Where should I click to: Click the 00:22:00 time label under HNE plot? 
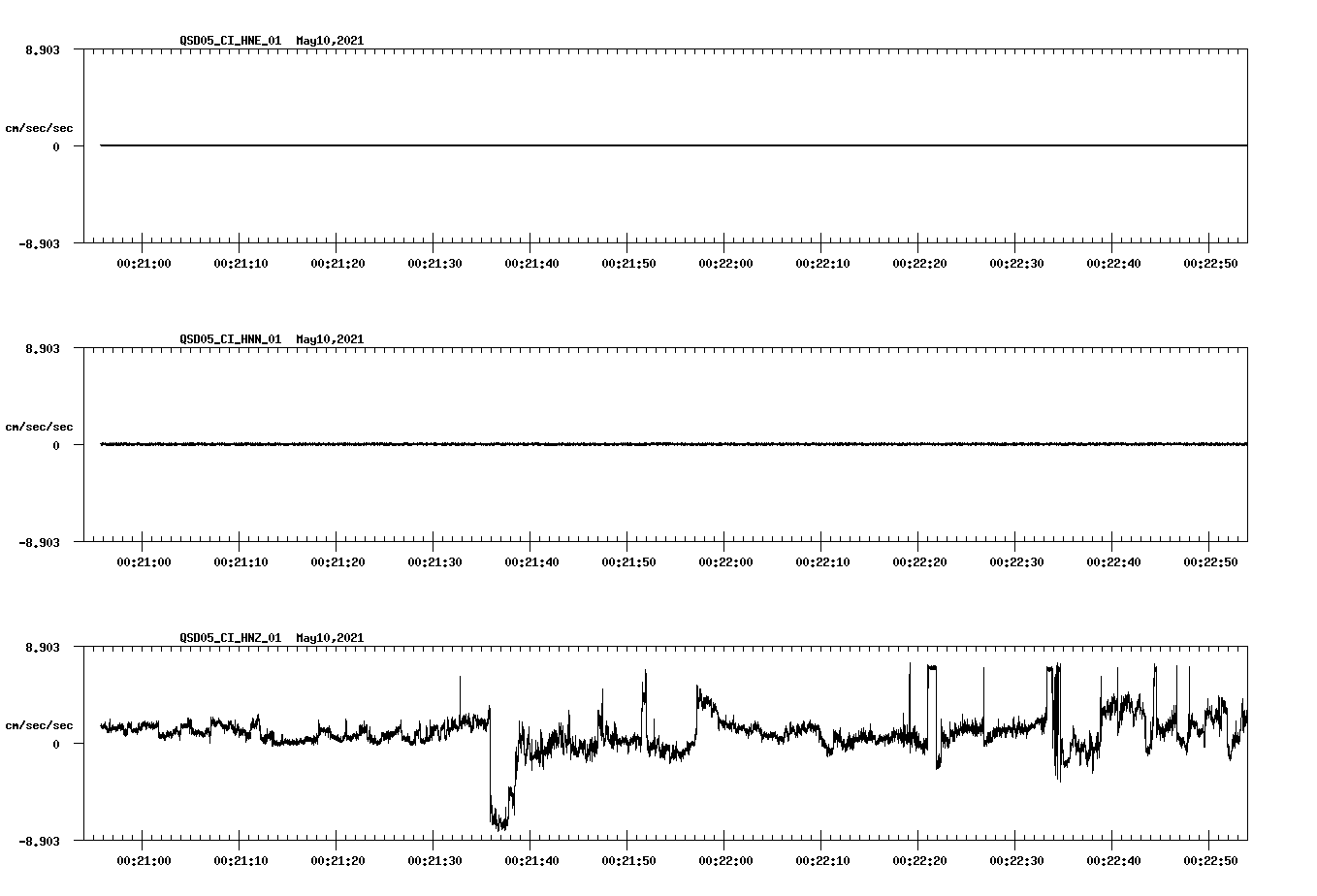pos(725,264)
